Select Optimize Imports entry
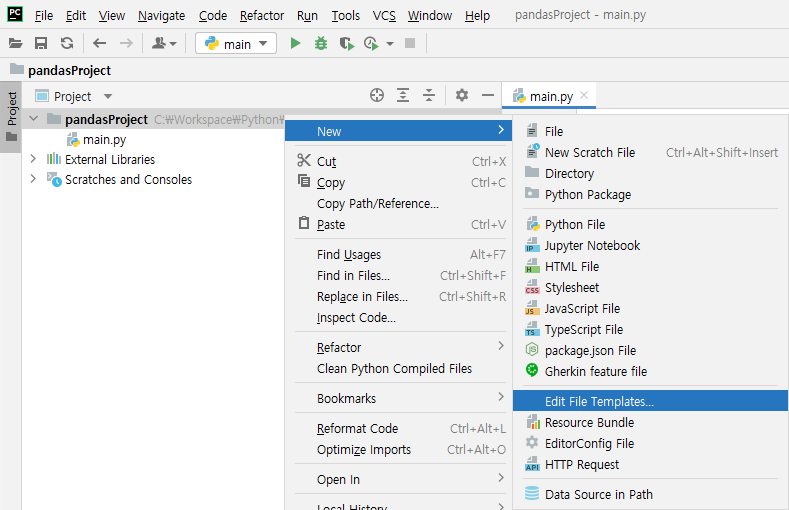Screen dimensions: 789x510 (x=401, y=450)
